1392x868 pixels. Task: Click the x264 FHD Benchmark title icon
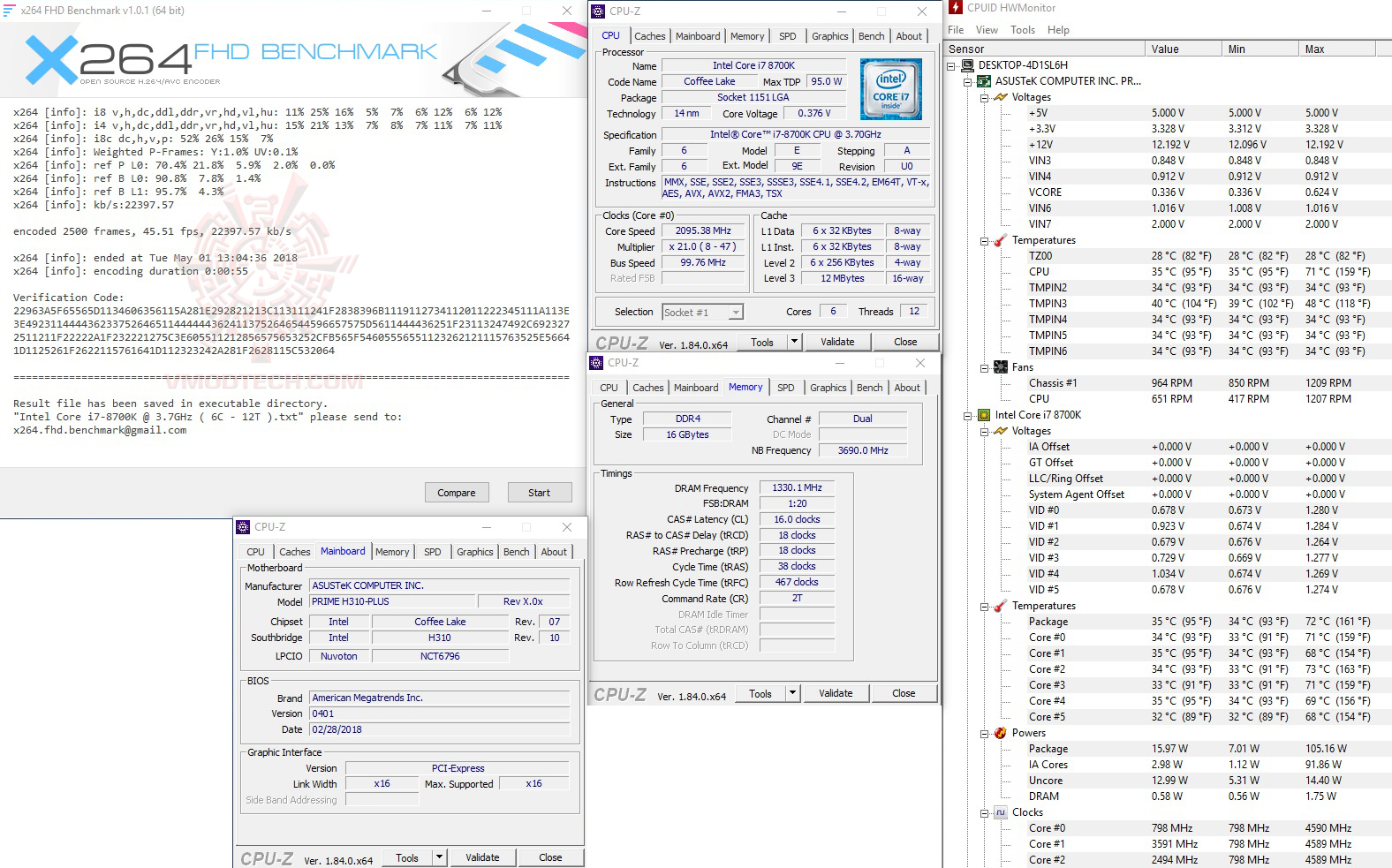(9, 11)
